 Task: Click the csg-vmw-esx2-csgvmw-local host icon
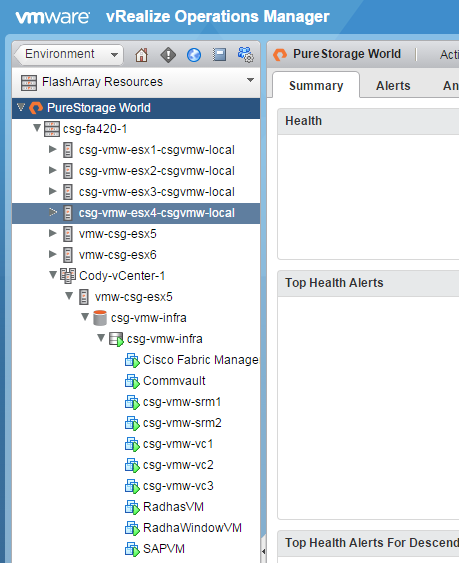pyautogui.click(x=68, y=171)
